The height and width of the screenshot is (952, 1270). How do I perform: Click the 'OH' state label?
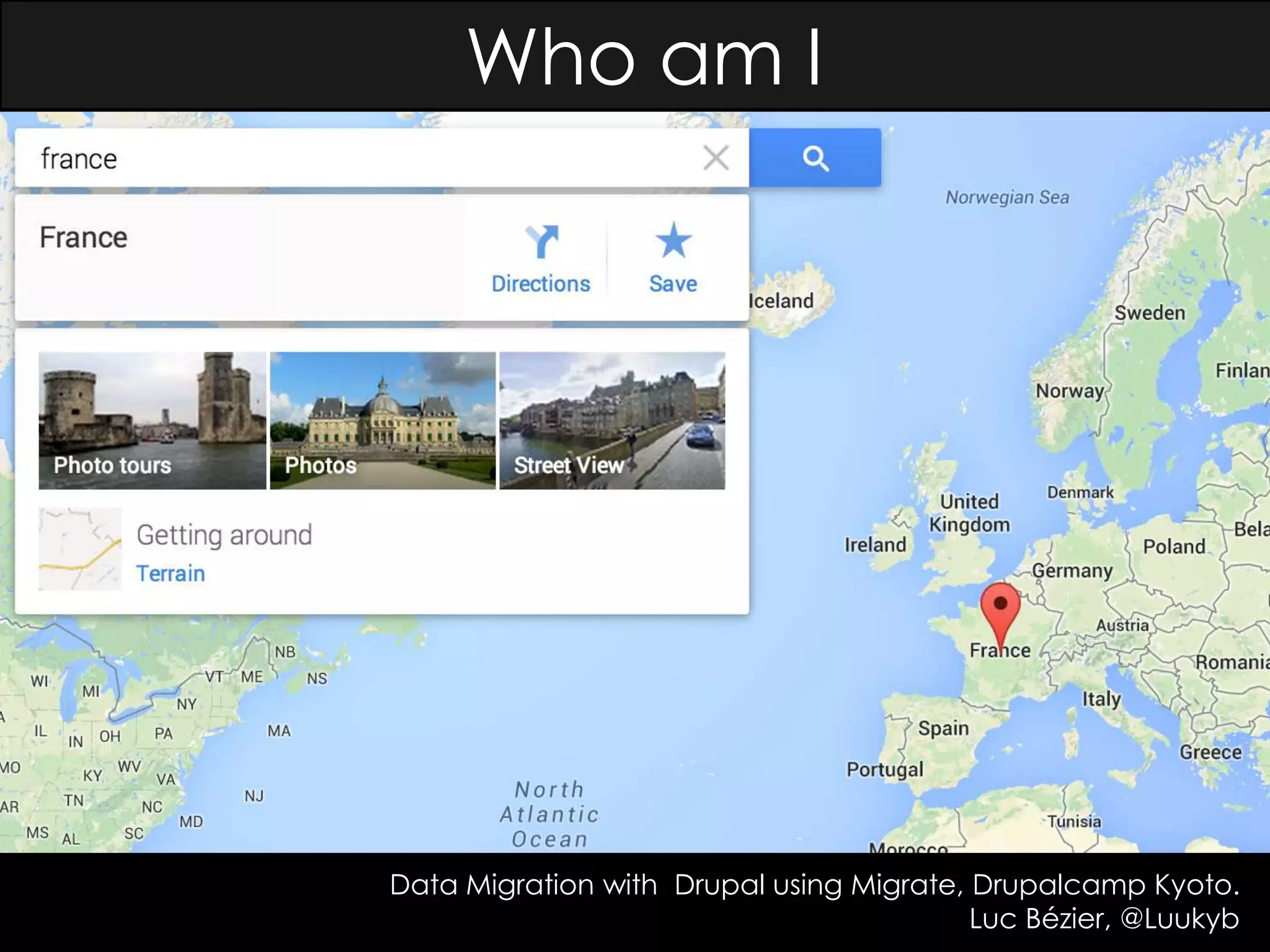pos(110,736)
